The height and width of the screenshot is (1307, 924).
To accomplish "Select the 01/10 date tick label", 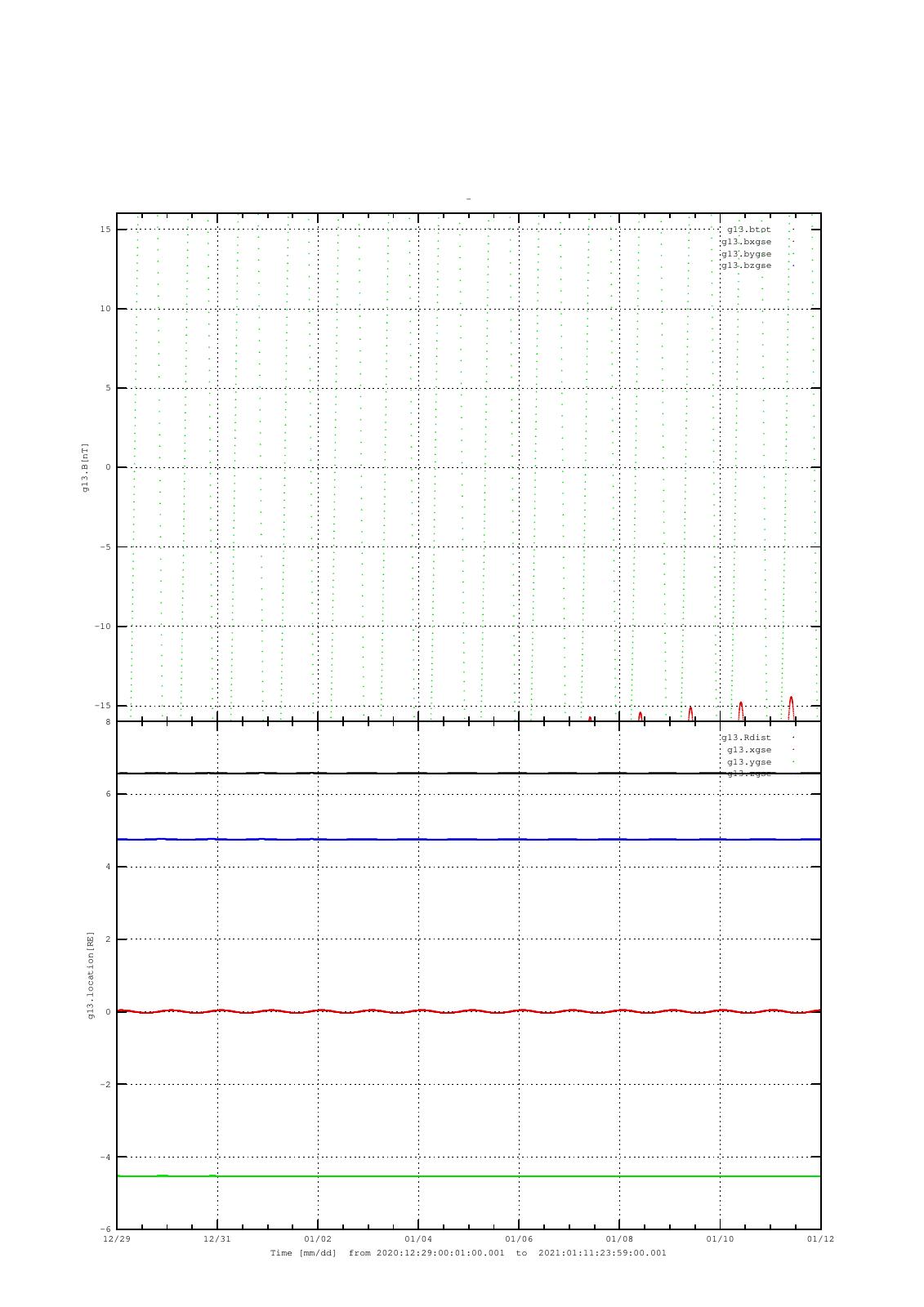I will pos(720,1239).
